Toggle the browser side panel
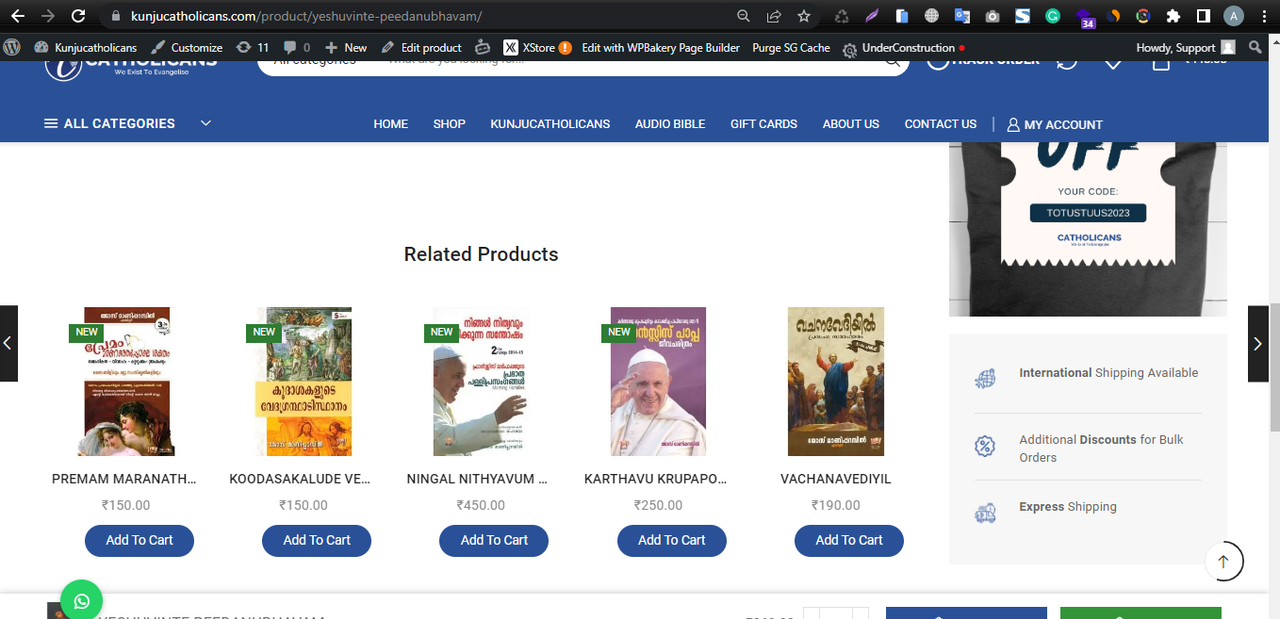The image size is (1280, 619). pos(1203,16)
